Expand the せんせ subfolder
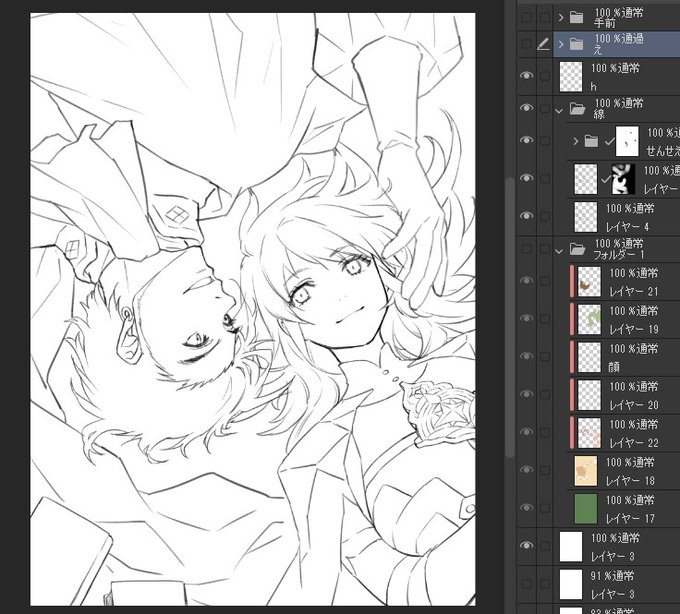680x614 pixels. 575,141
